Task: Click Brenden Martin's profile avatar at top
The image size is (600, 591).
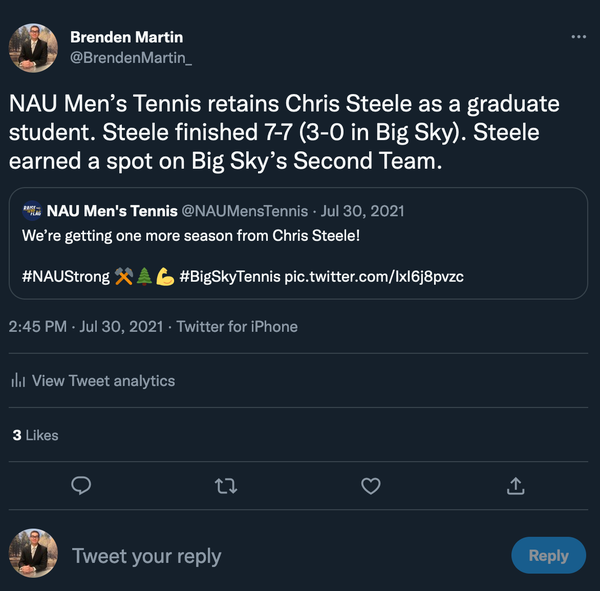Action: (x=33, y=48)
